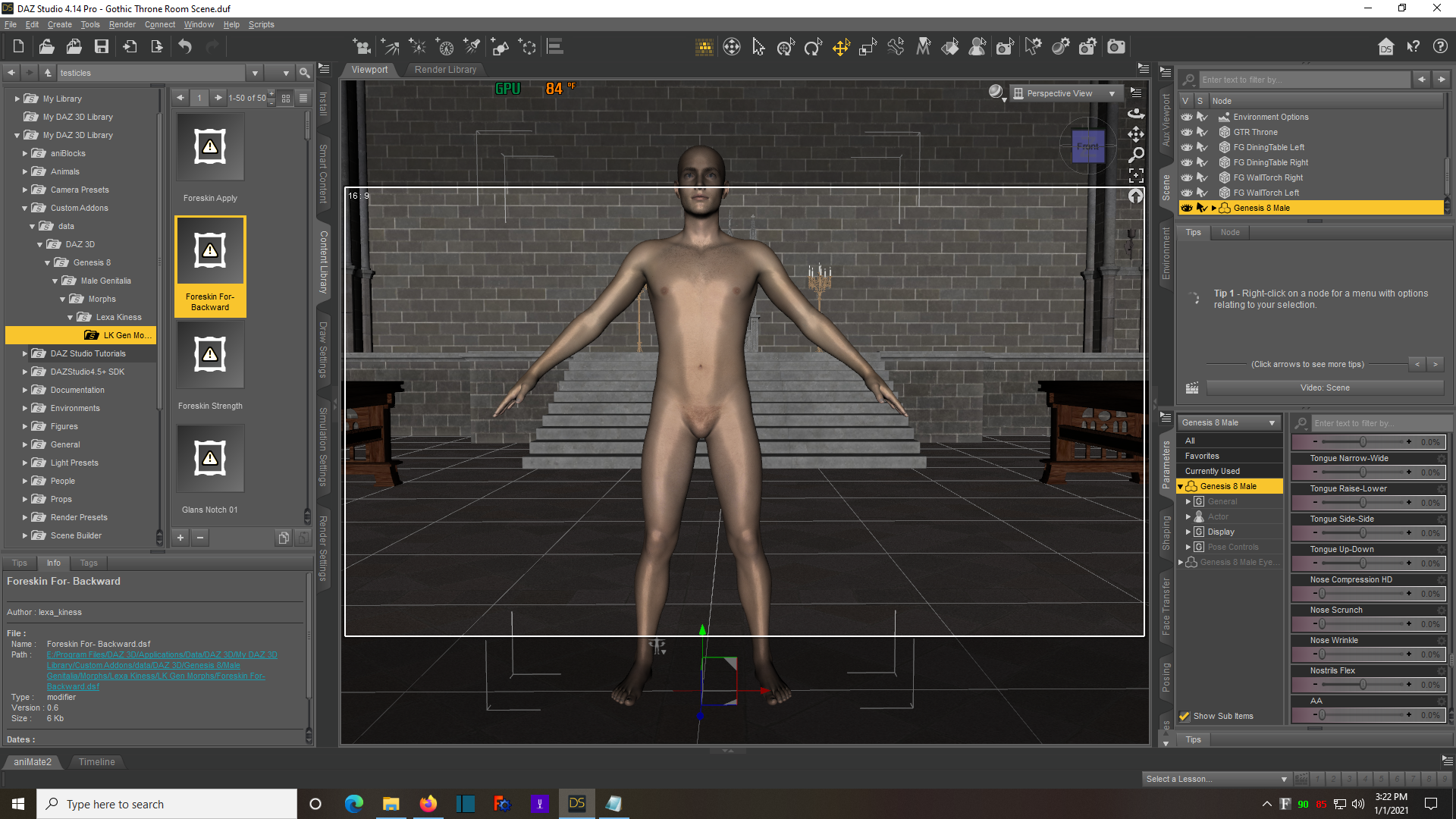The height and width of the screenshot is (819, 1456).
Task: Select the Rotate tool
Action: [x=813, y=48]
